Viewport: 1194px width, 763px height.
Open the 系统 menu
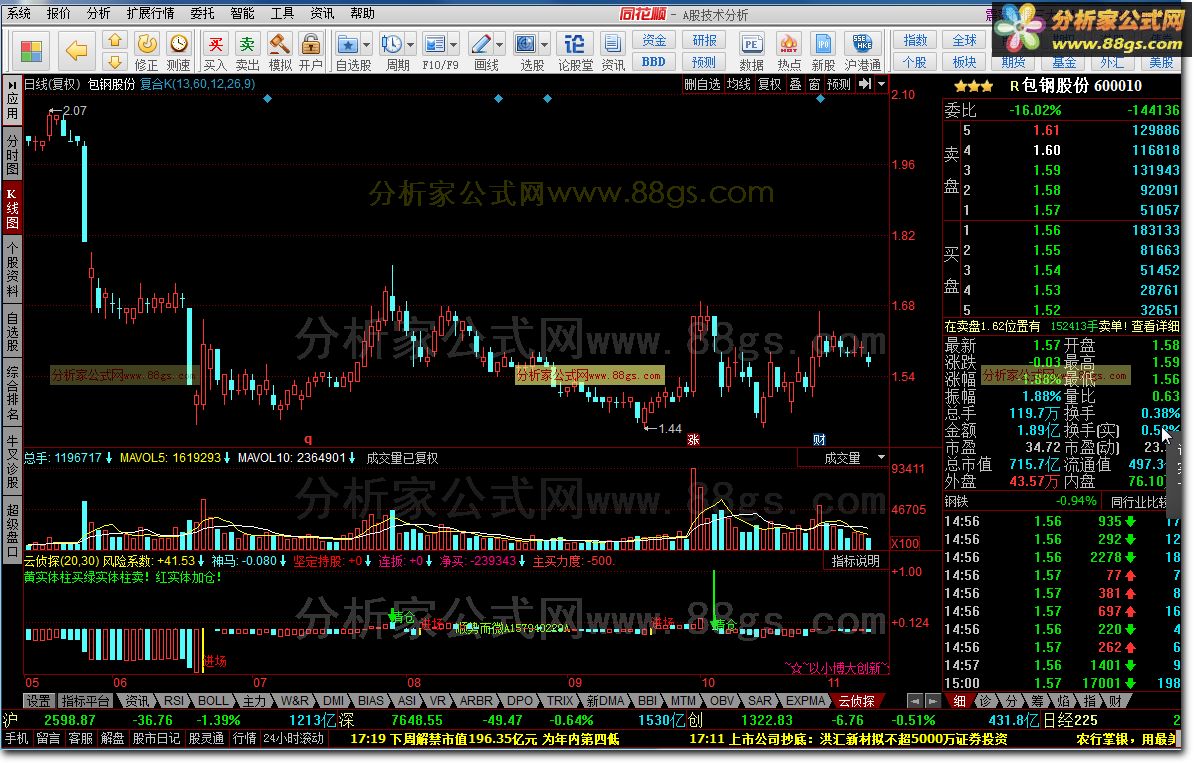point(19,13)
